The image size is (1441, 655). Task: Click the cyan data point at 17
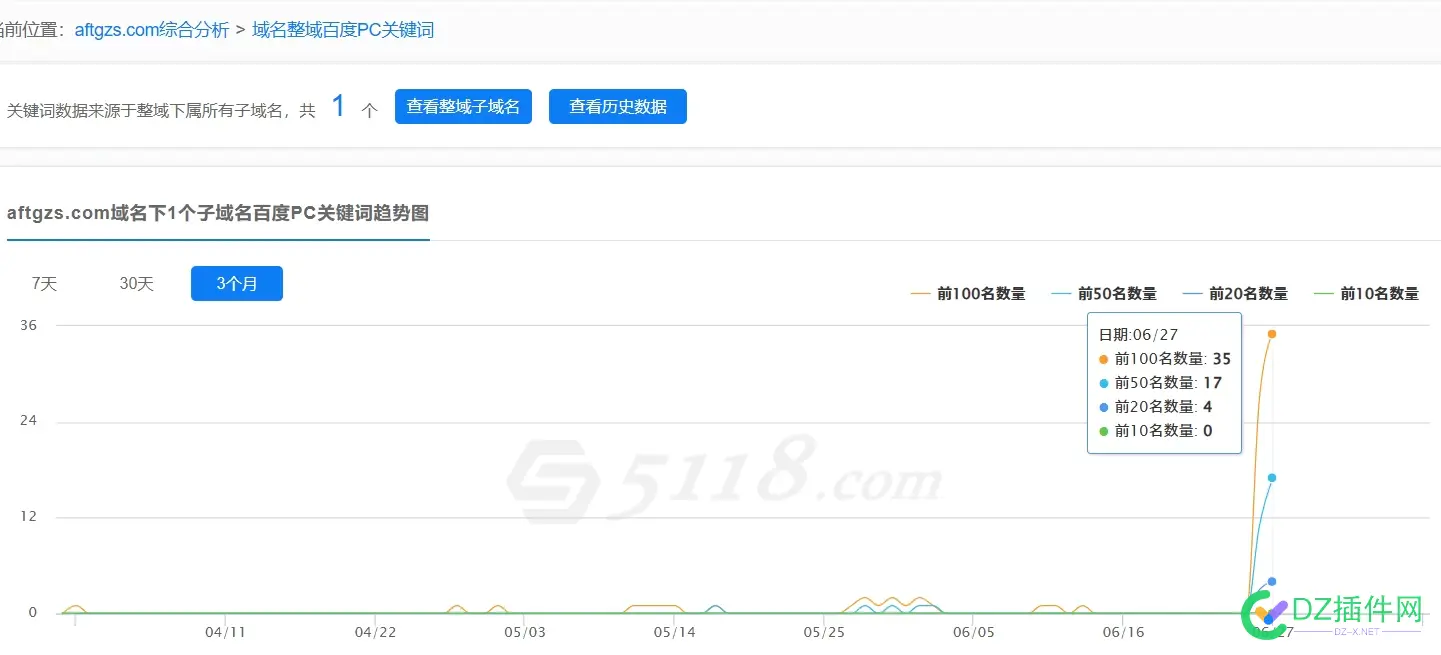tap(1272, 478)
